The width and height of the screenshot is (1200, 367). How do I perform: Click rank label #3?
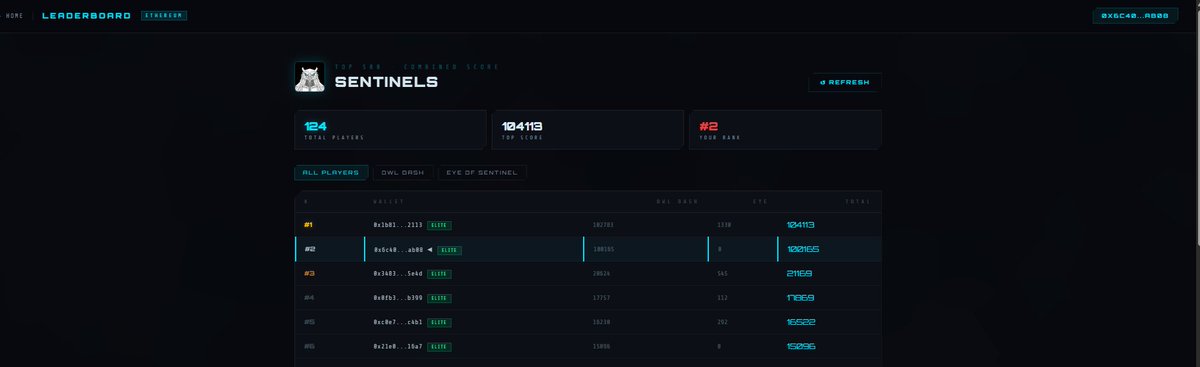point(309,274)
